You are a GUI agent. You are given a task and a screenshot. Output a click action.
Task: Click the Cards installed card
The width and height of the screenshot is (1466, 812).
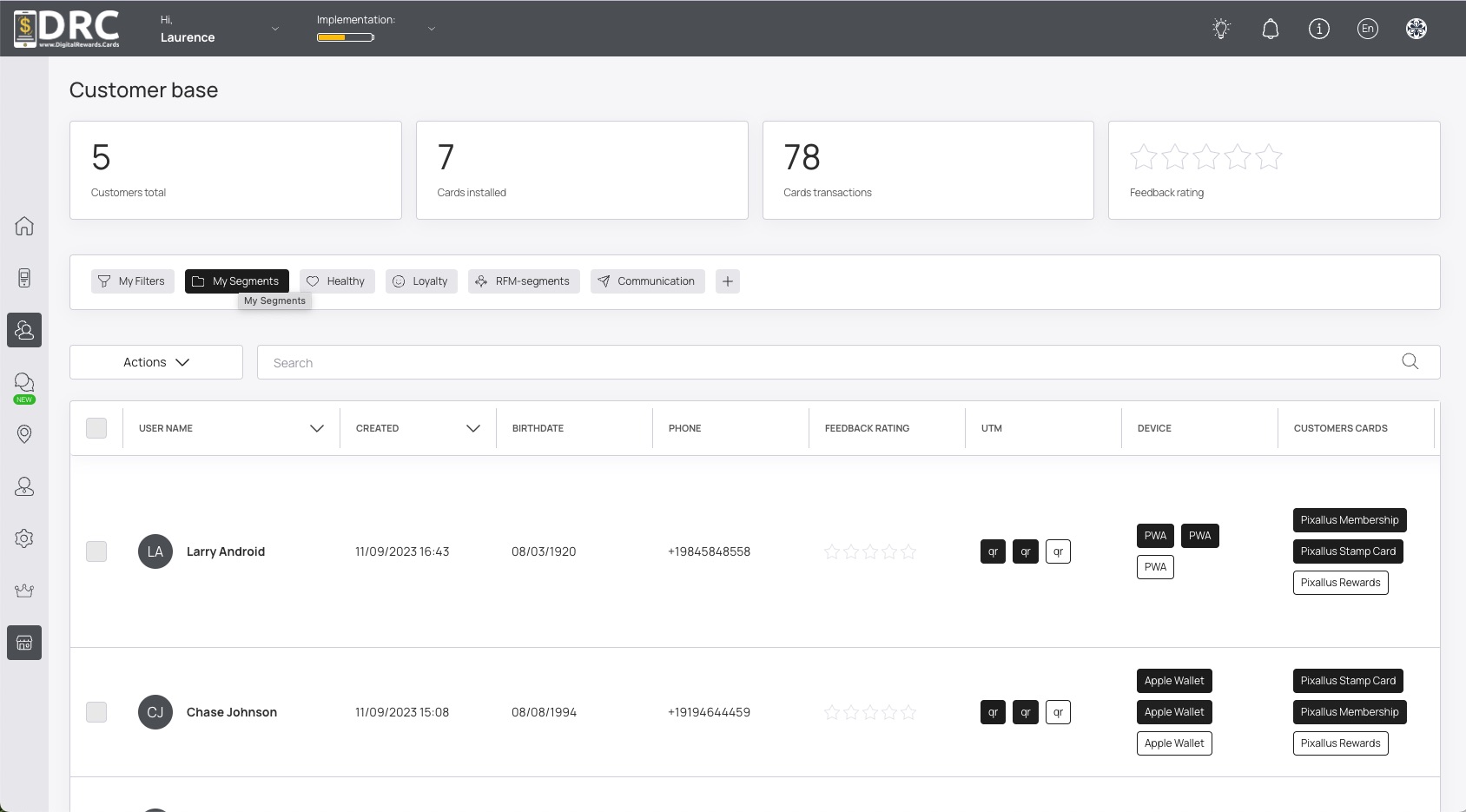(582, 170)
